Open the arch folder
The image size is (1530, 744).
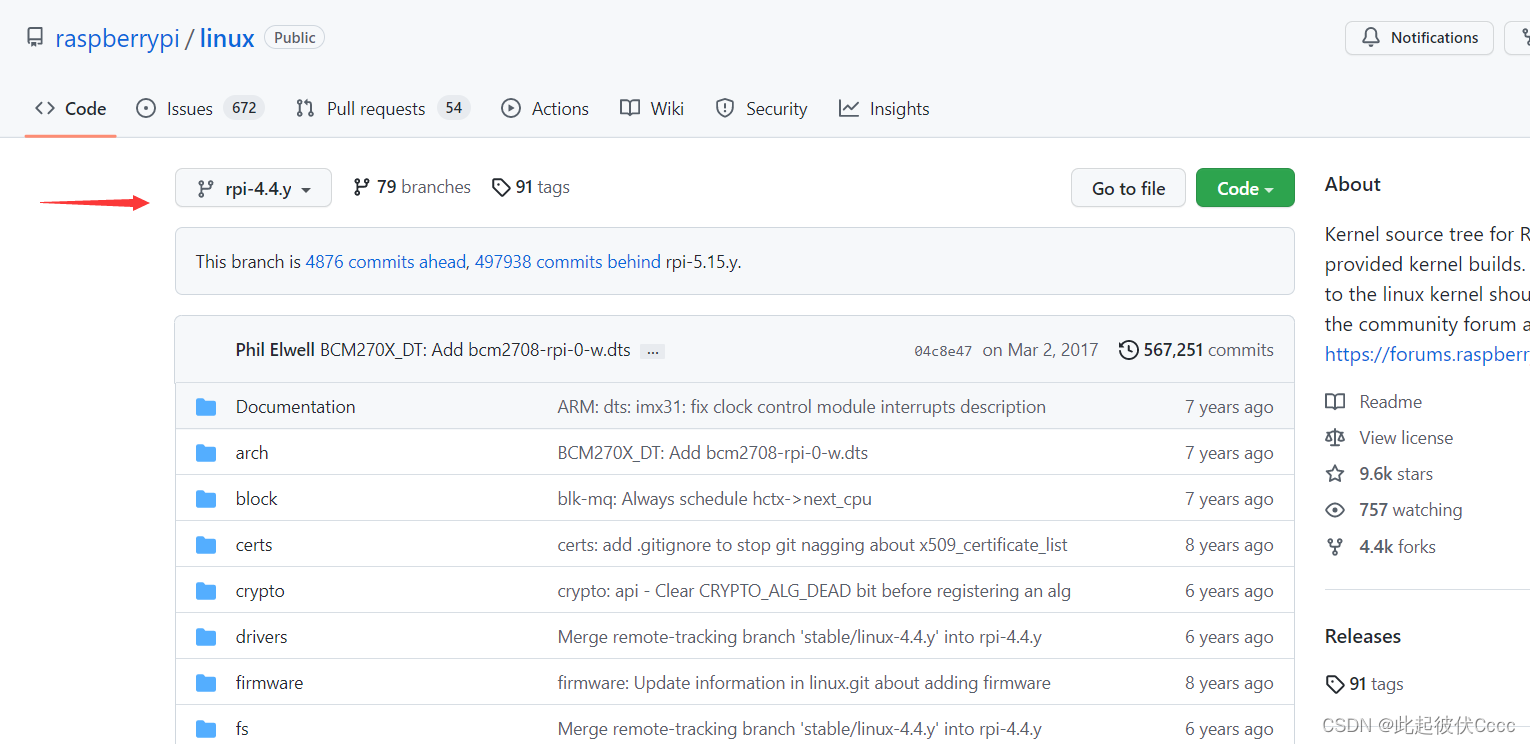(252, 453)
